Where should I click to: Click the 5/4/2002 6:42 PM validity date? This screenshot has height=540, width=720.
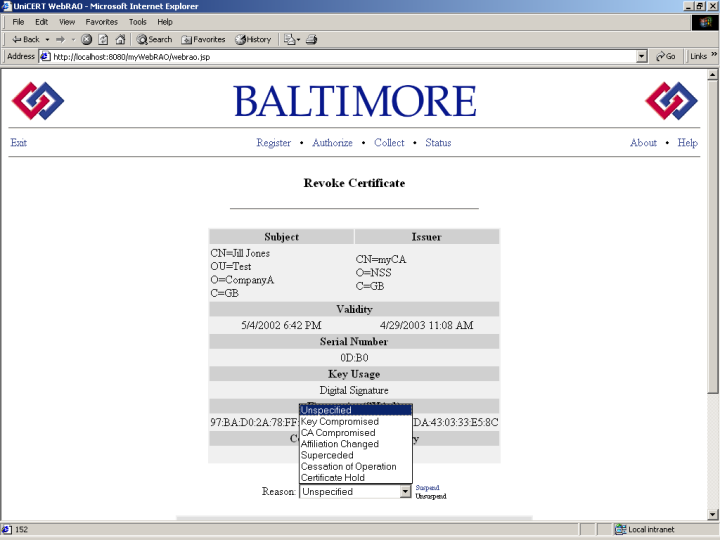pyautogui.click(x=281, y=326)
